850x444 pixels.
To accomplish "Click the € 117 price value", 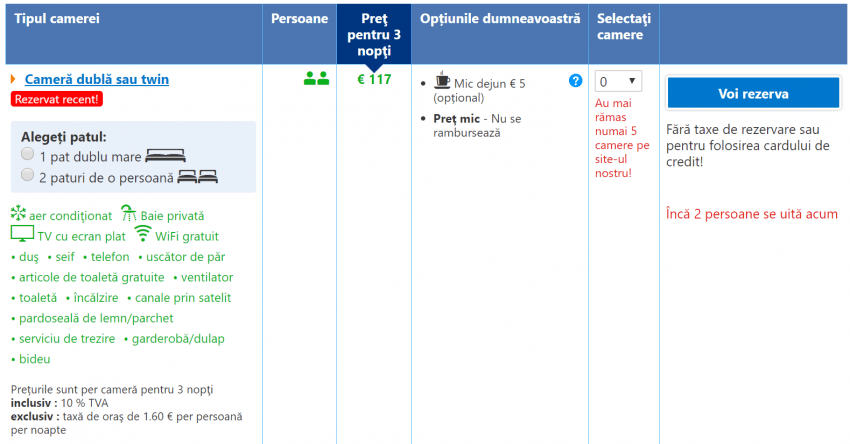I will tap(374, 80).
